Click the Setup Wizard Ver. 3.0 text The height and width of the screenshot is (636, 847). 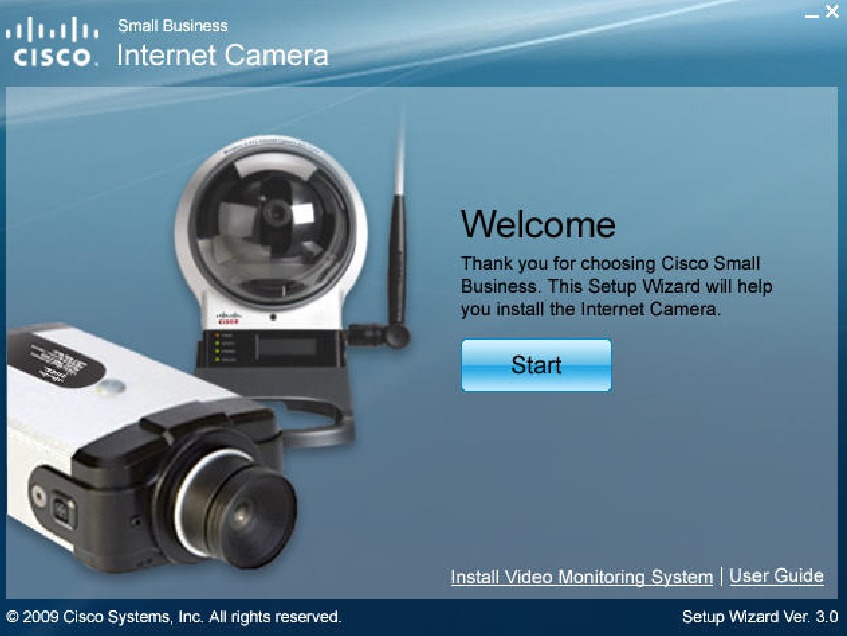click(759, 617)
